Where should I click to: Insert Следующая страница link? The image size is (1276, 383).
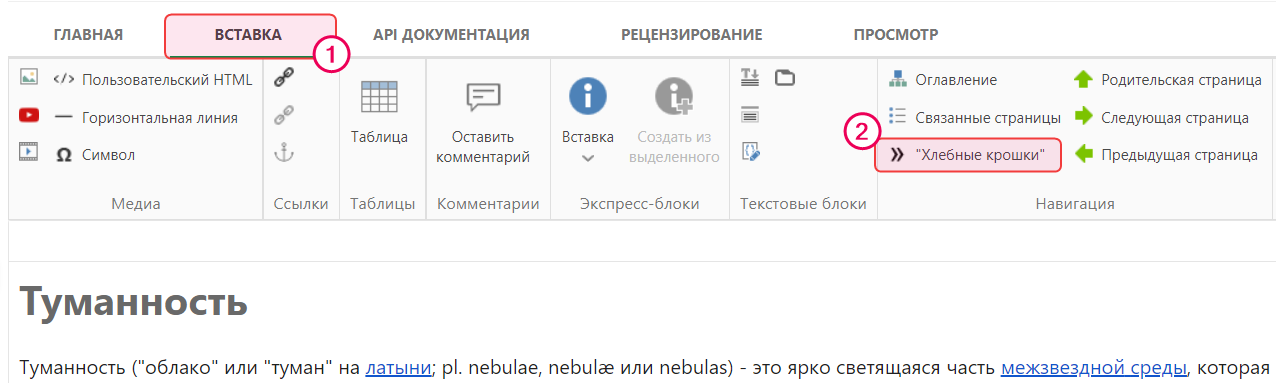pos(1162,117)
